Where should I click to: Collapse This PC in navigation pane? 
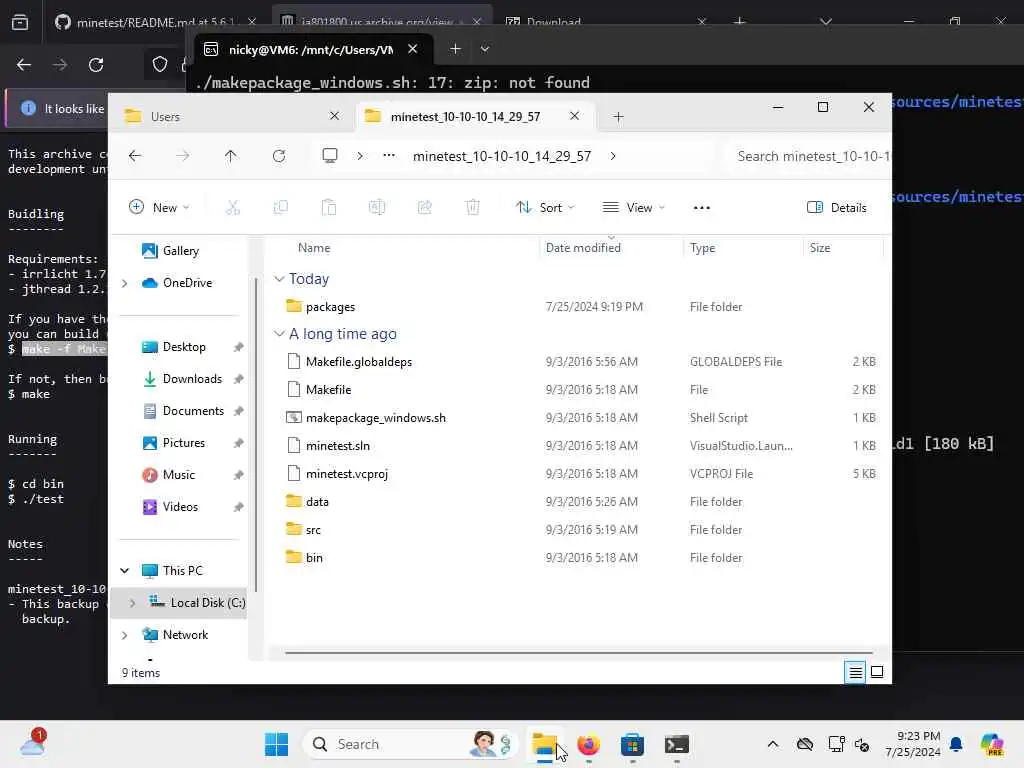click(125, 571)
